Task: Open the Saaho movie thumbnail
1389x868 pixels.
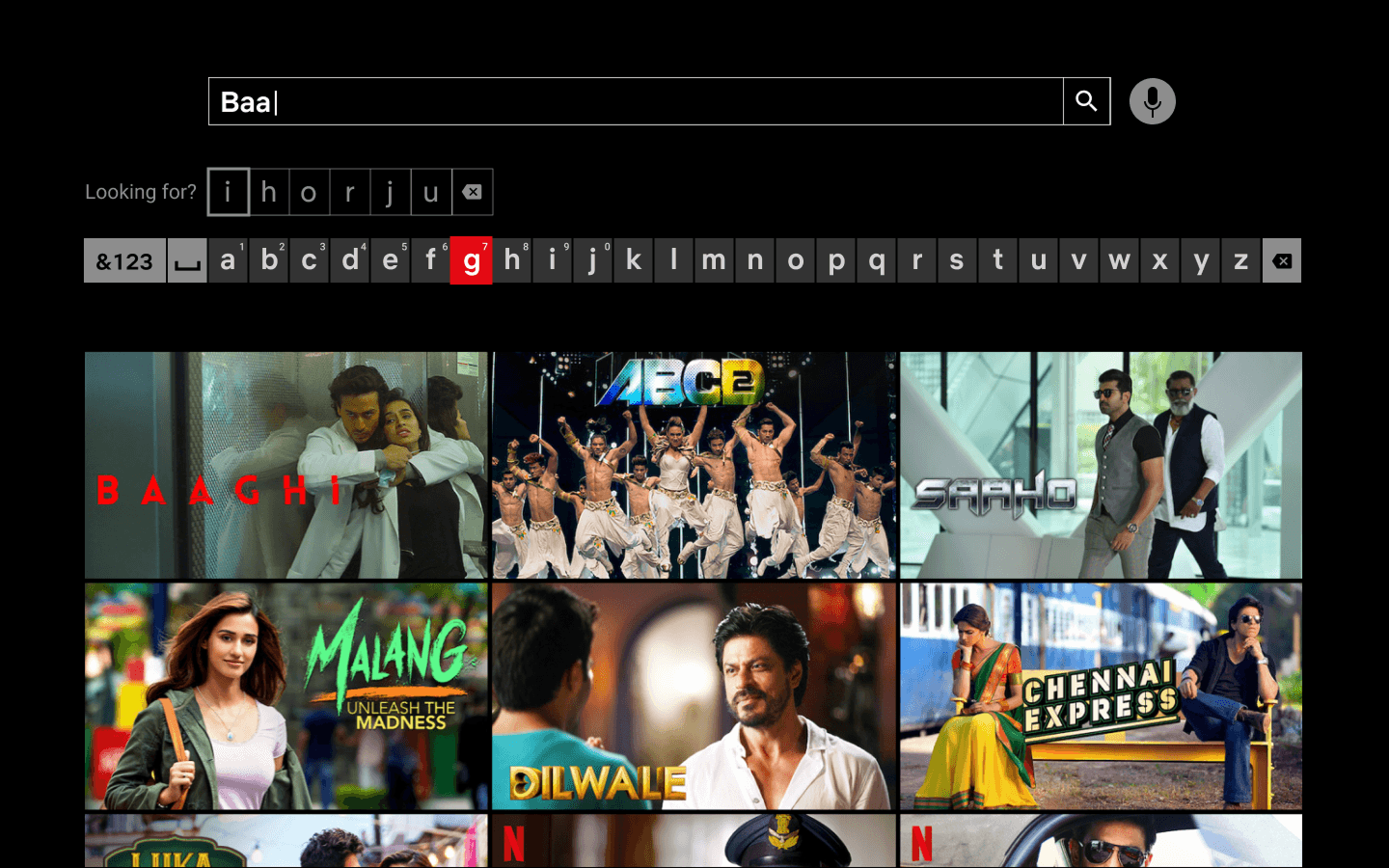Action: coord(1102,465)
